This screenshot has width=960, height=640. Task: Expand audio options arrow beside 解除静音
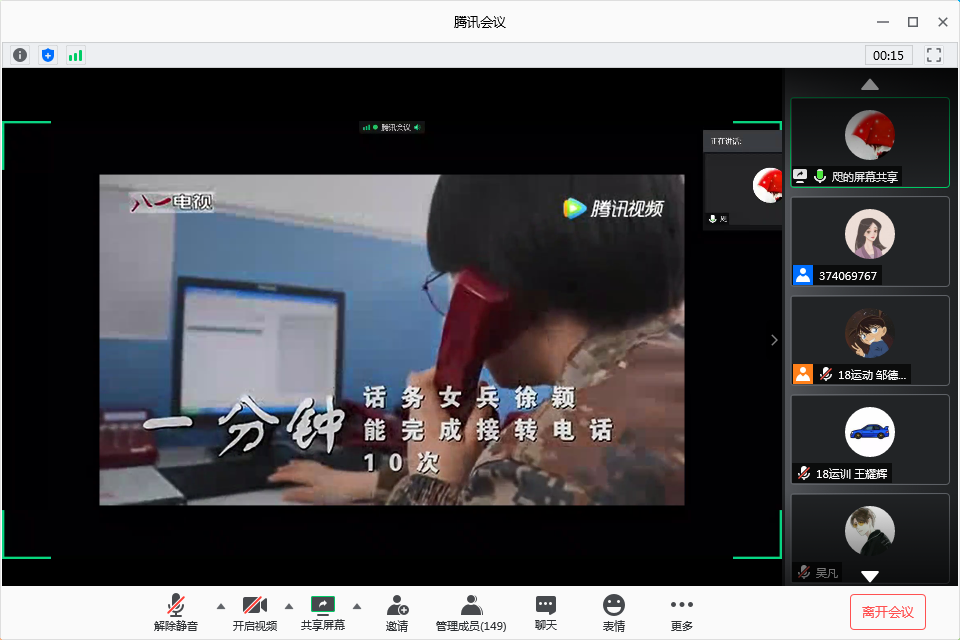[x=221, y=606]
